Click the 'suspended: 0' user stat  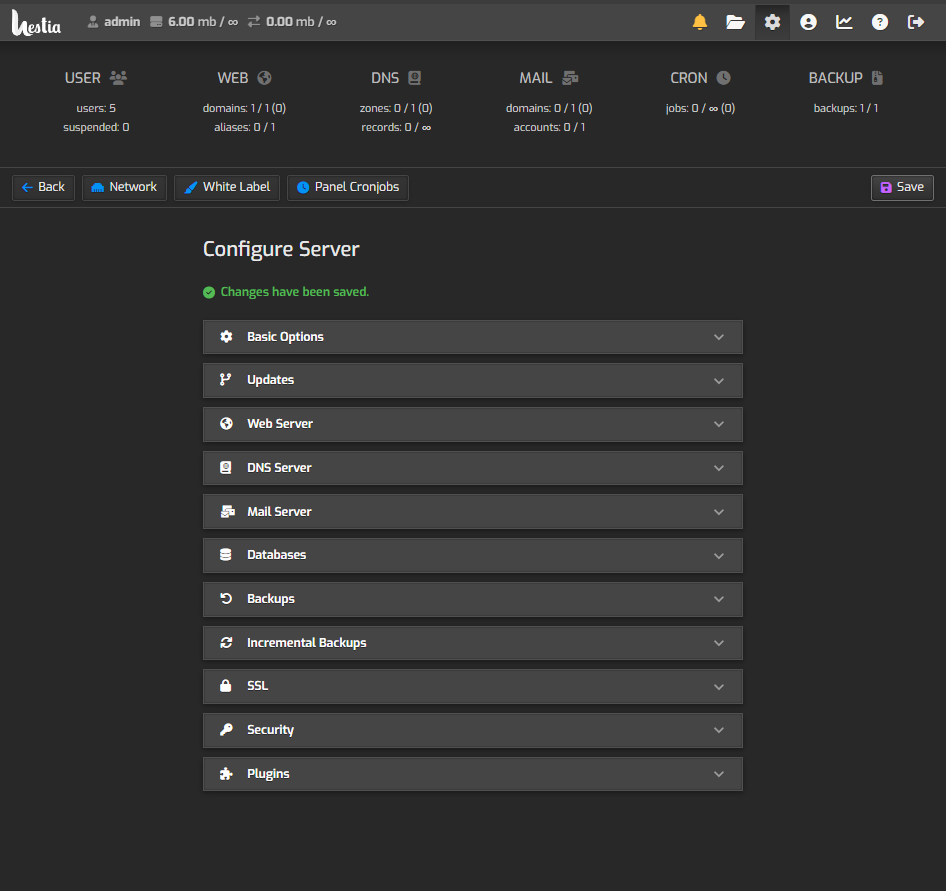coord(96,127)
